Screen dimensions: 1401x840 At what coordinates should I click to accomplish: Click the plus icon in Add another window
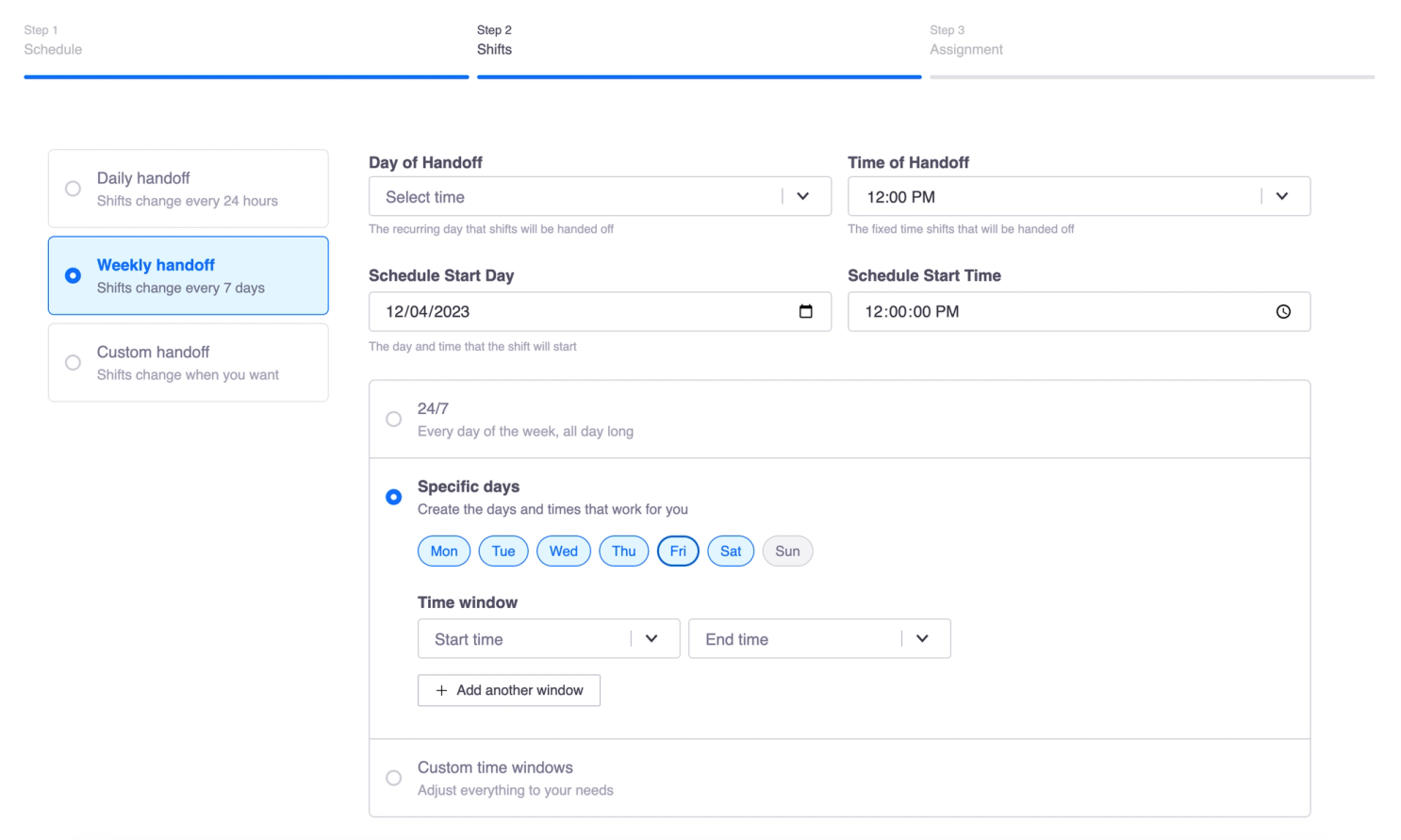(441, 690)
